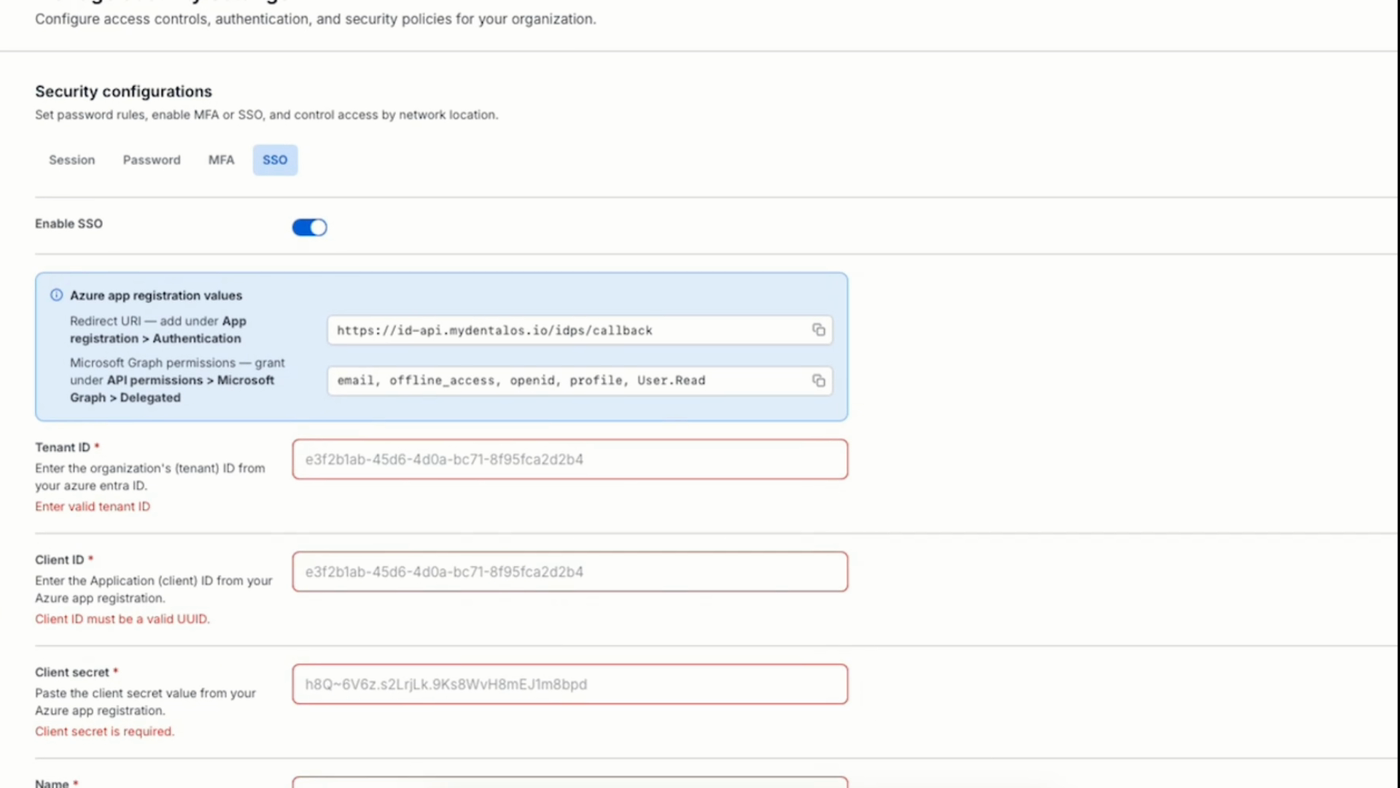The height and width of the screenshot is (788, 1400).
Task: Switch to the Session tab
Action: pyautogui.click(x=72, y=160)
